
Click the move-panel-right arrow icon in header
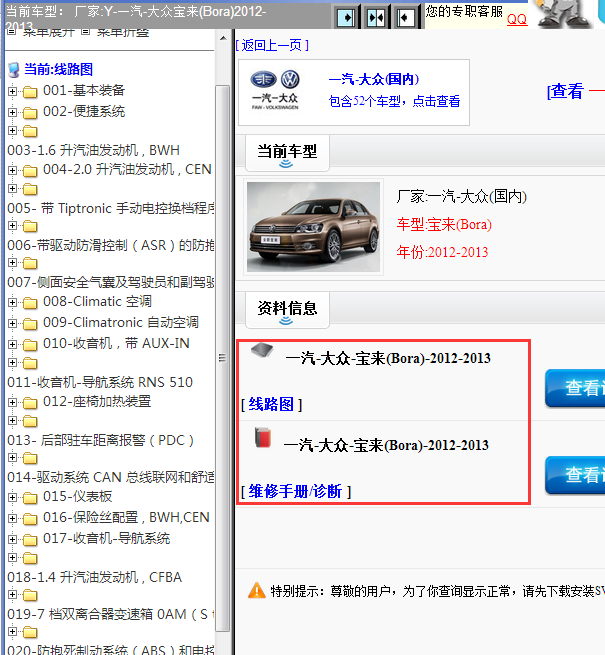(x=346, y=18)
